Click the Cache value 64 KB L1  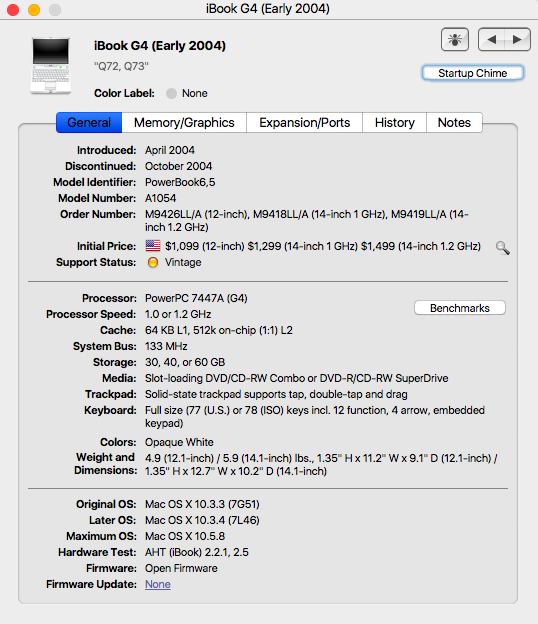point(219,330)
